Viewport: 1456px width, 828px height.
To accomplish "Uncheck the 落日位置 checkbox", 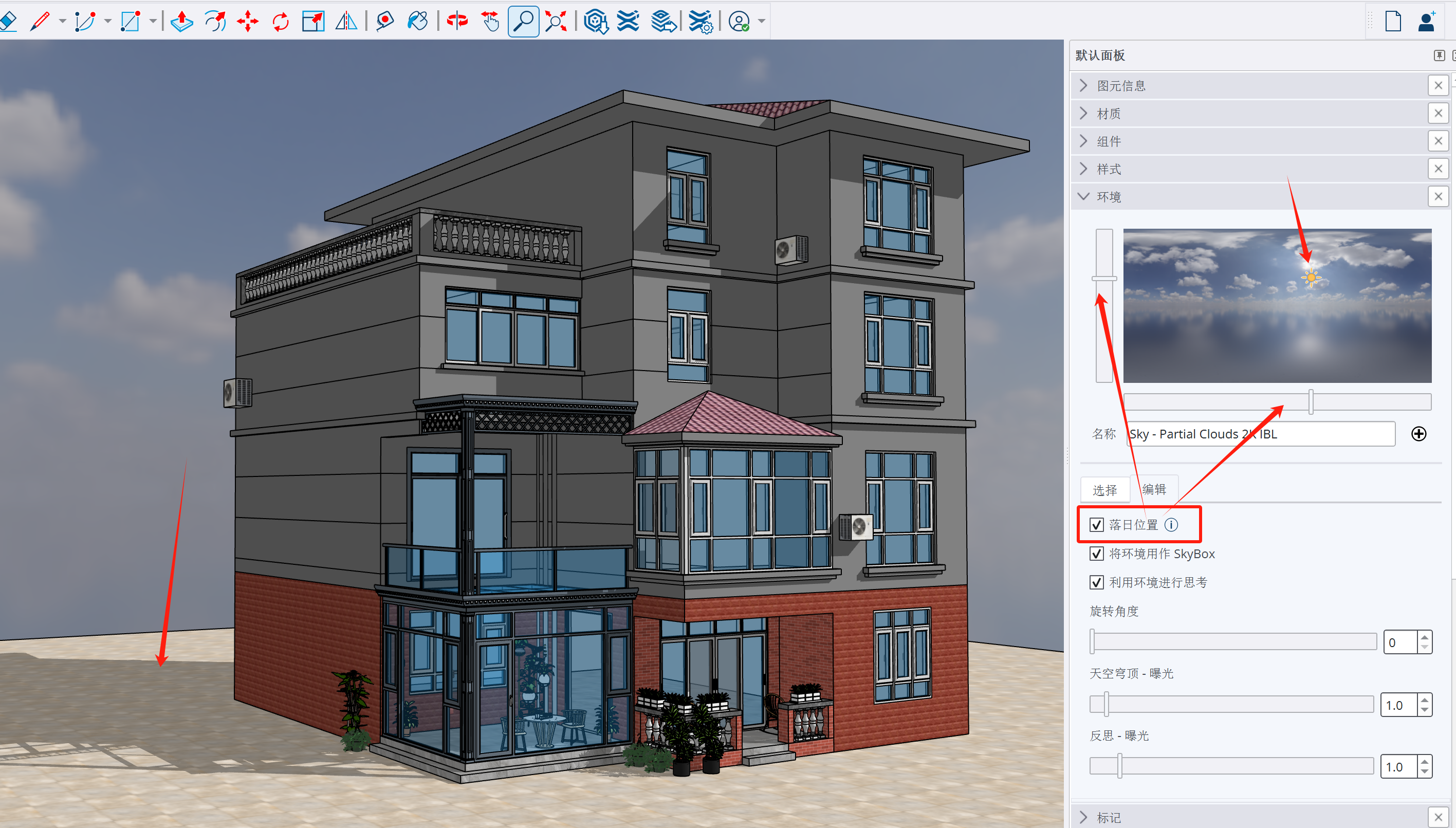I will pos(1096,524).
